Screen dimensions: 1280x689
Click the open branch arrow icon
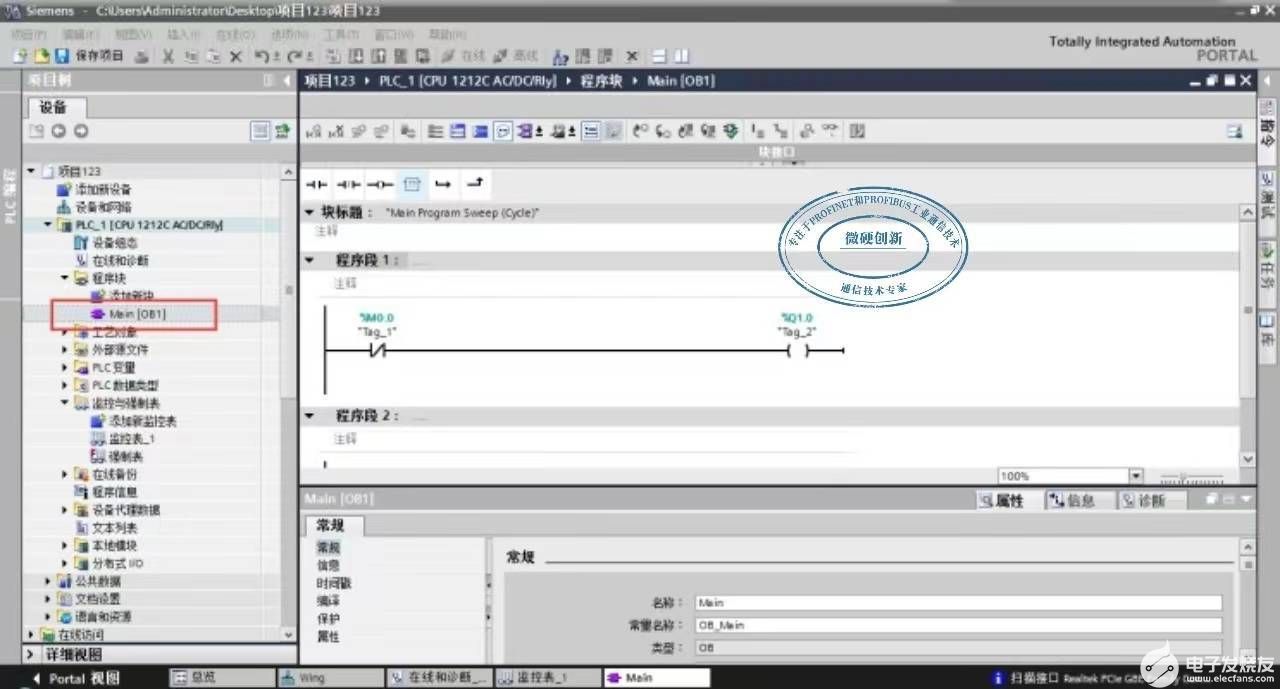[442, 185]
